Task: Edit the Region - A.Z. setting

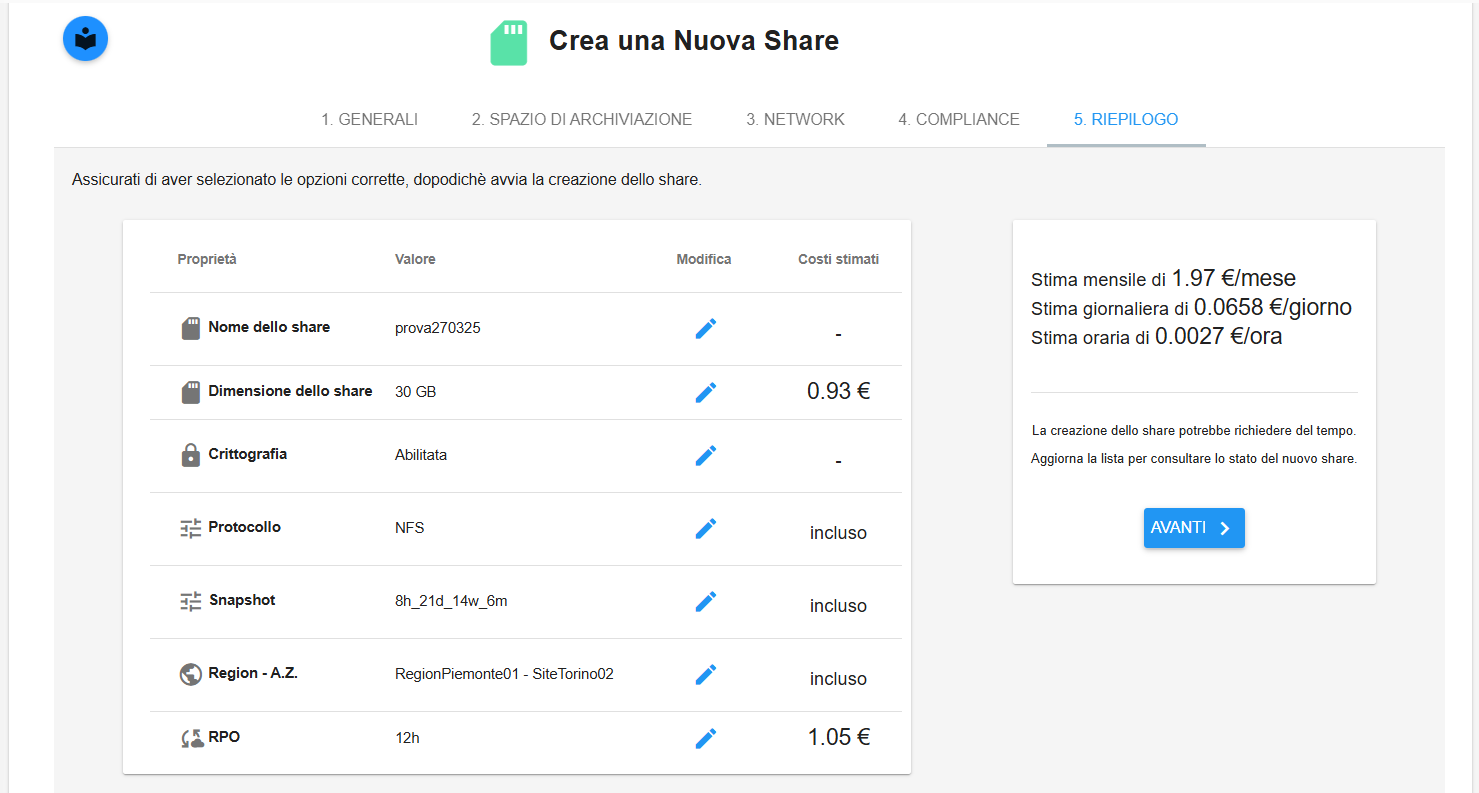Action: (706, 674)
